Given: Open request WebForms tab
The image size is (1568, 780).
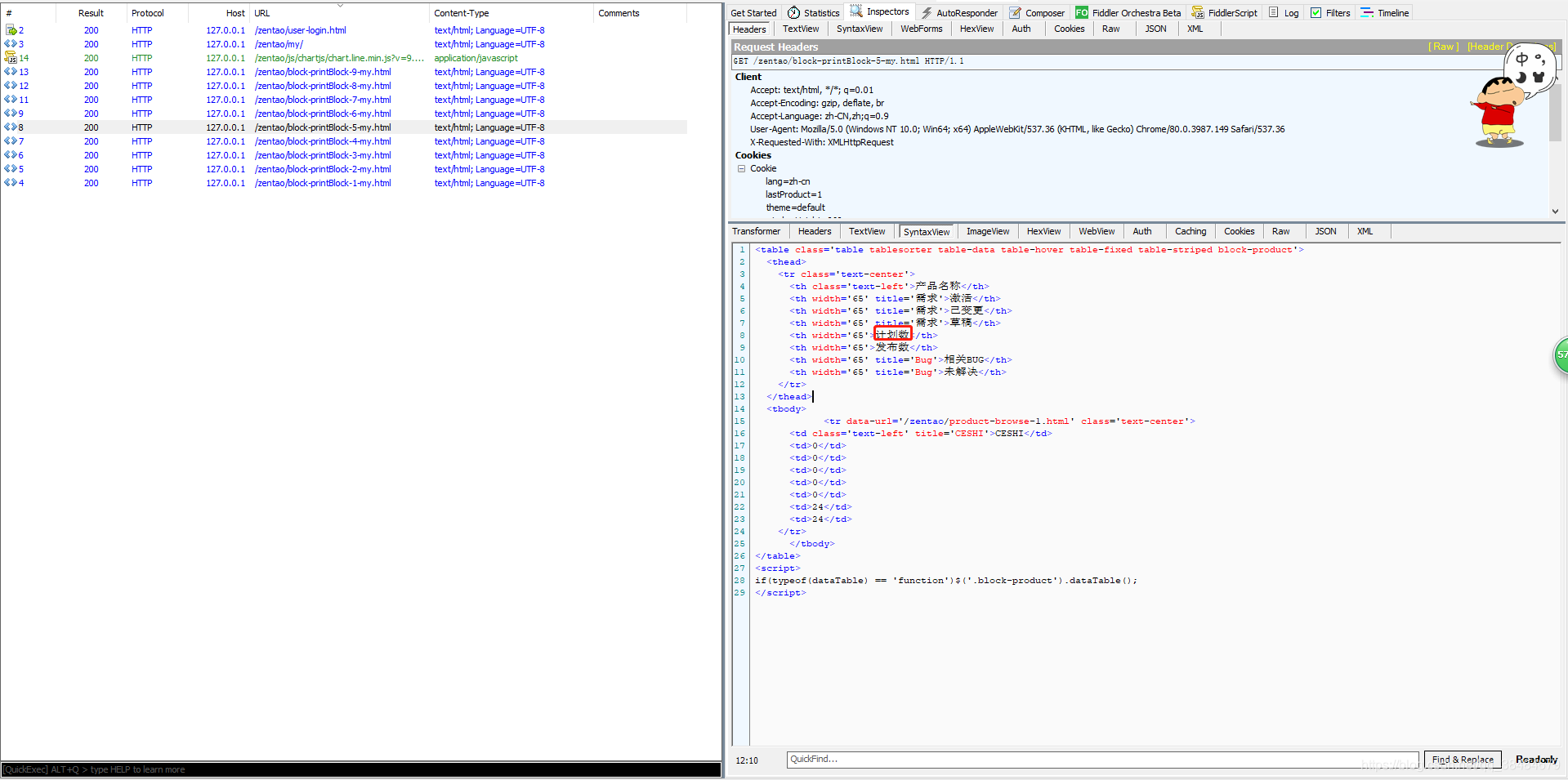Looking at the screenshot, I should (922, 29).
